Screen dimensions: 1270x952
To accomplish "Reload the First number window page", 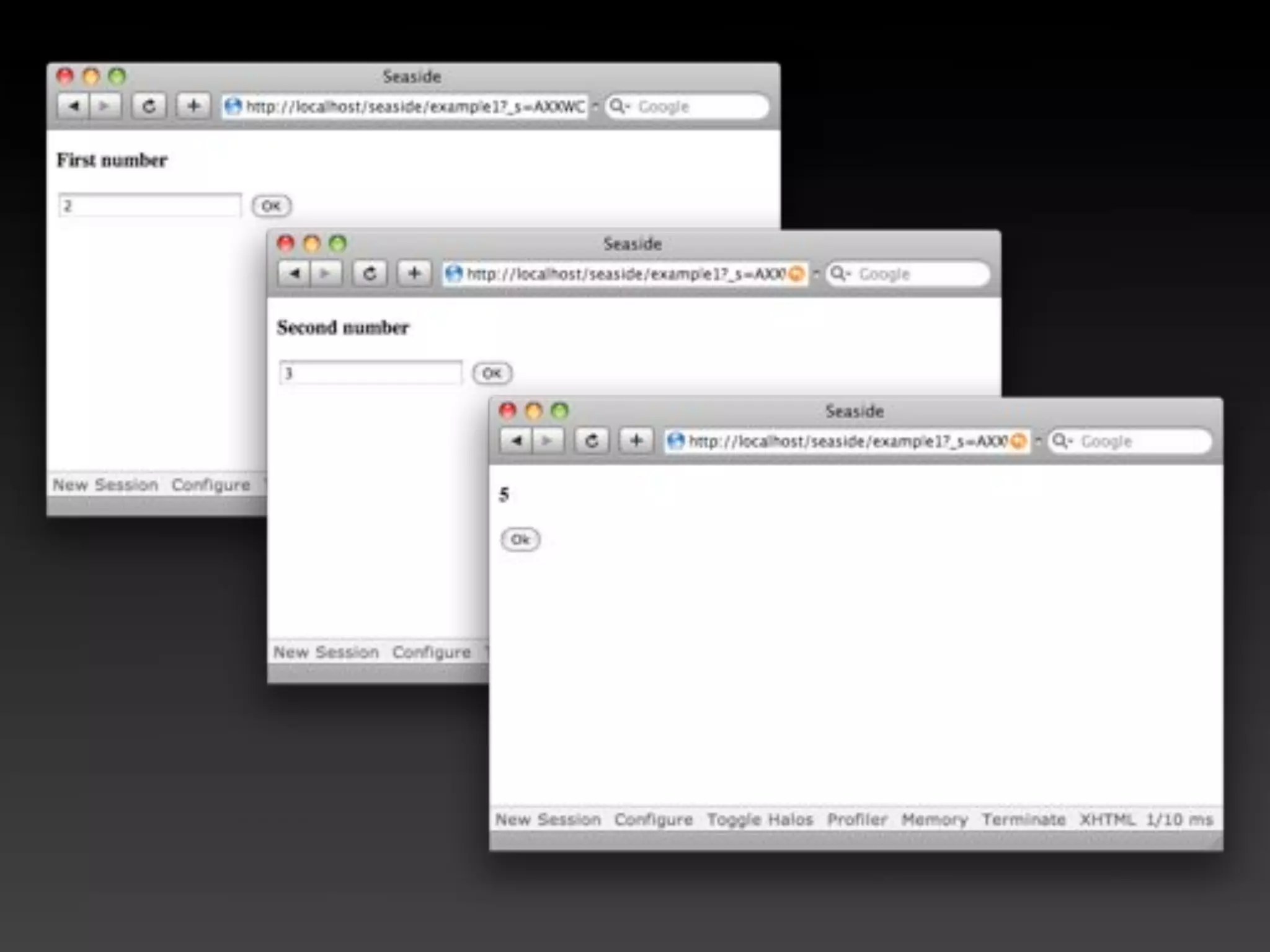I will tap(149, 106).
